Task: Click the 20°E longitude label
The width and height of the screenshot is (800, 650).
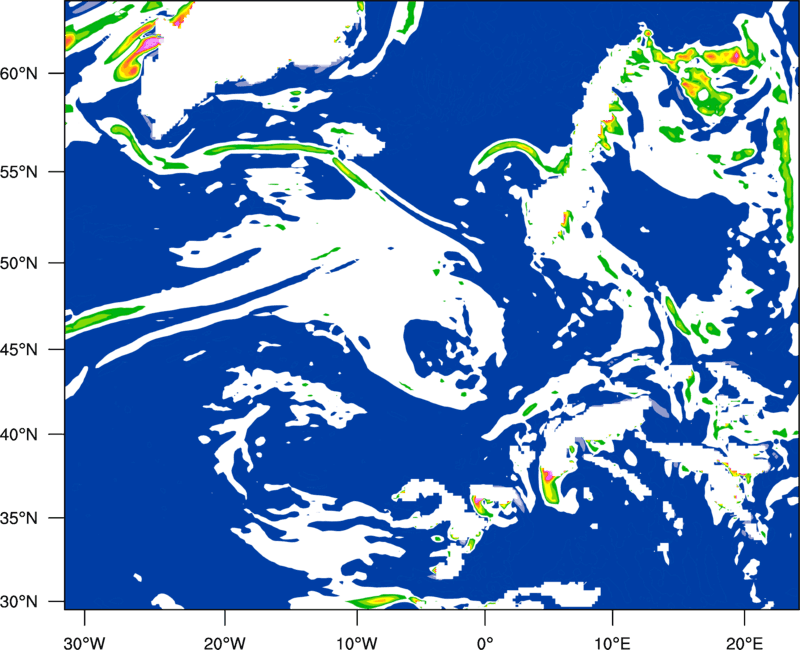Action: click(x=744, y=643)
